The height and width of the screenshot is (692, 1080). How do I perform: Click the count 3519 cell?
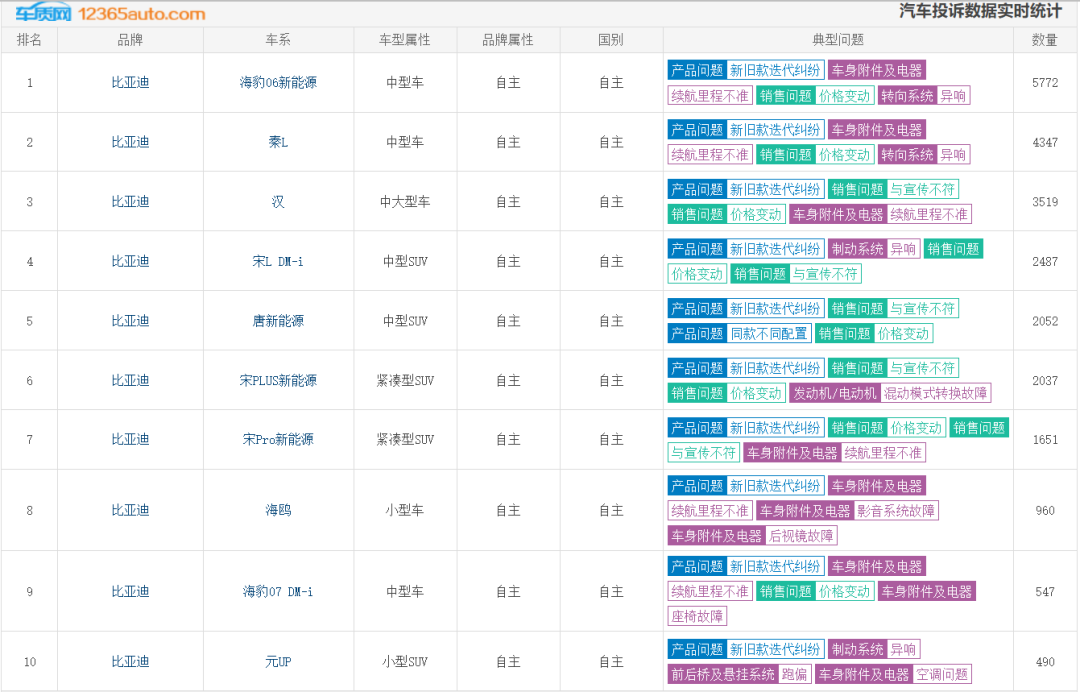click(1045, 202)
